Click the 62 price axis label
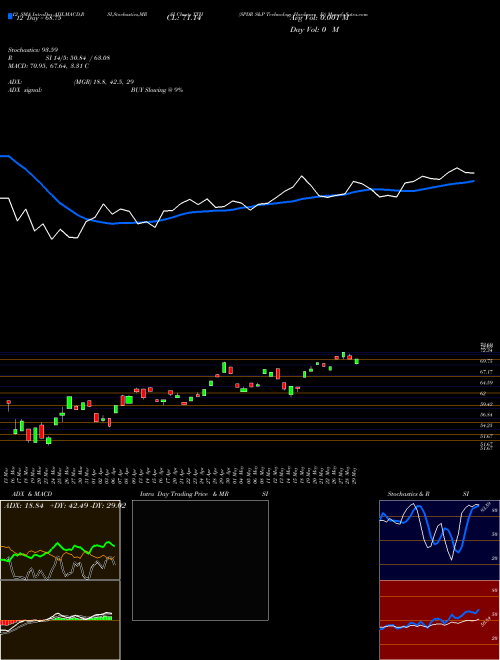This screenshot has height=660, width=500. [x=483, y=393]
